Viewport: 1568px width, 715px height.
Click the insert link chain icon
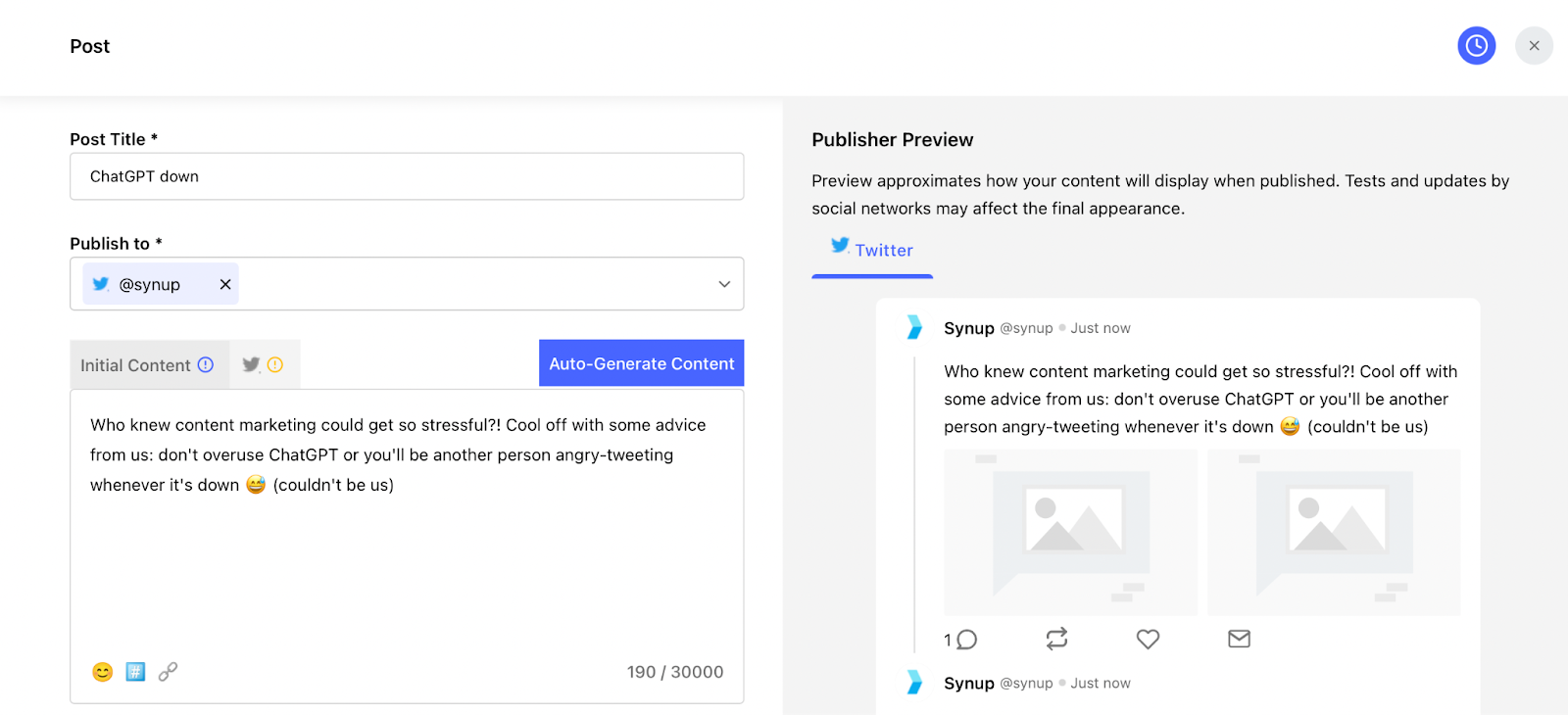point(169,671)
